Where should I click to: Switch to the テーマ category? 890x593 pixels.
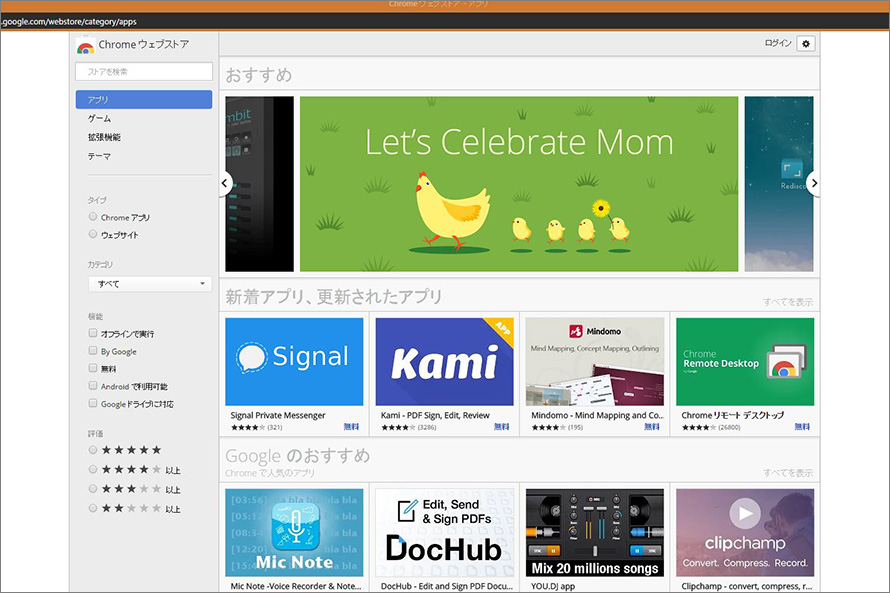99,155
